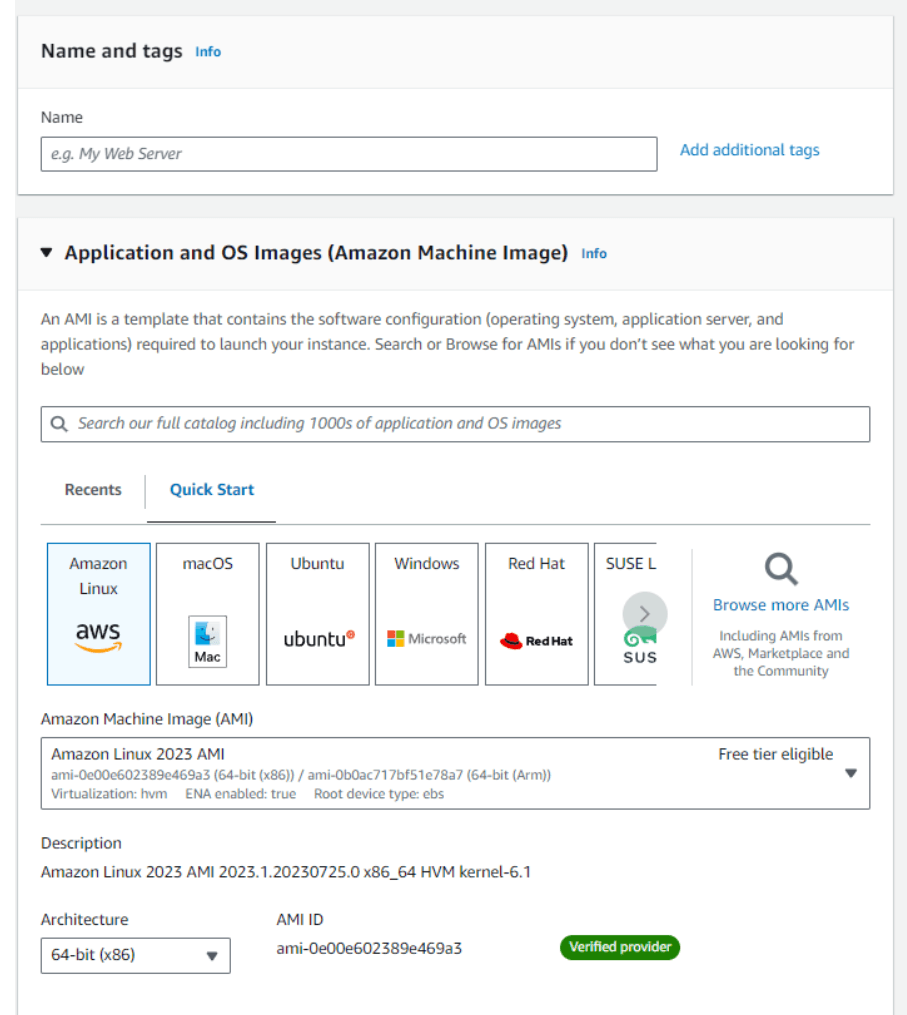Open the Amazon Machine Image dropdown
Viewport: 907px width, 1015px height.
[x=455, y=773]
